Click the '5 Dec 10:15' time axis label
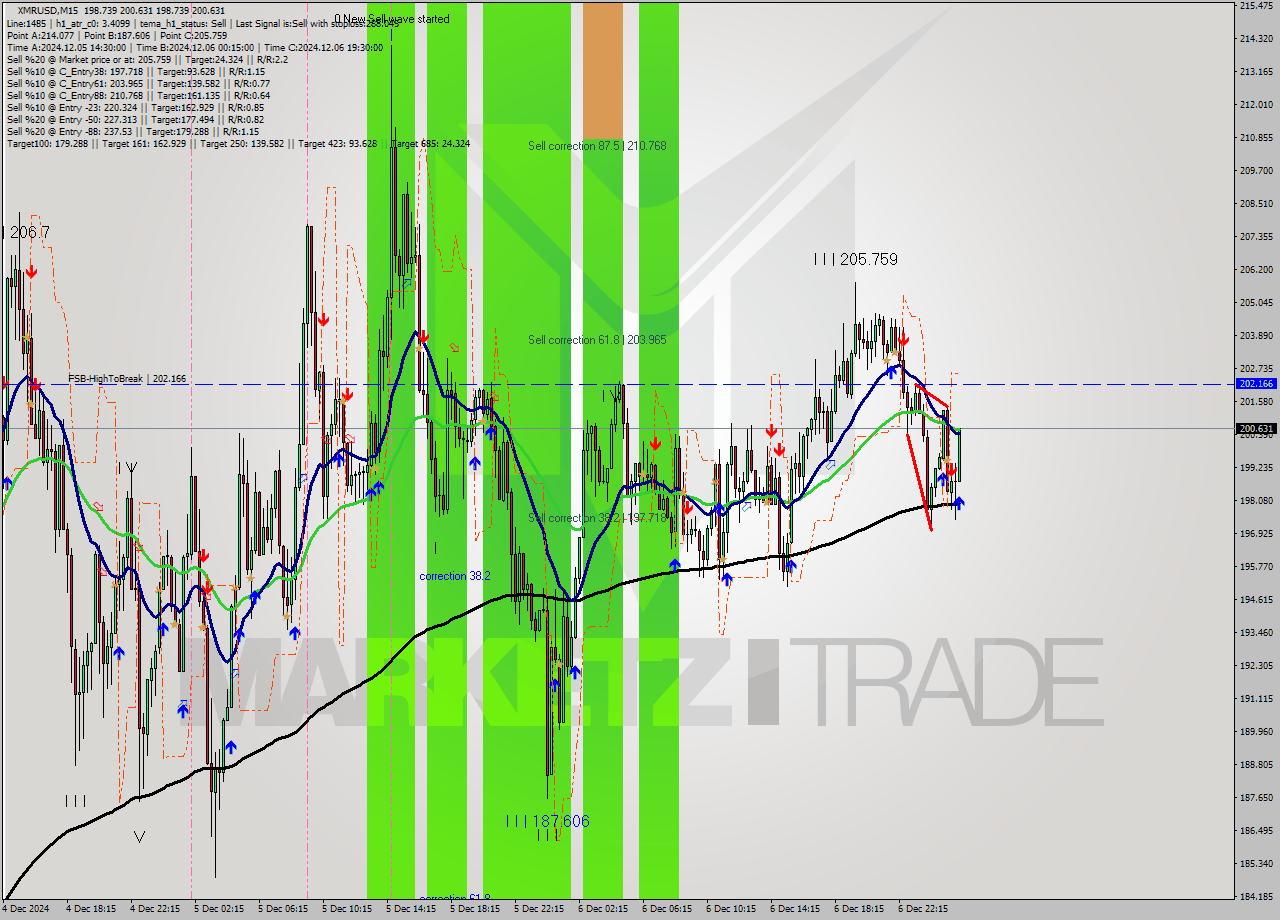 coord(347,910)
